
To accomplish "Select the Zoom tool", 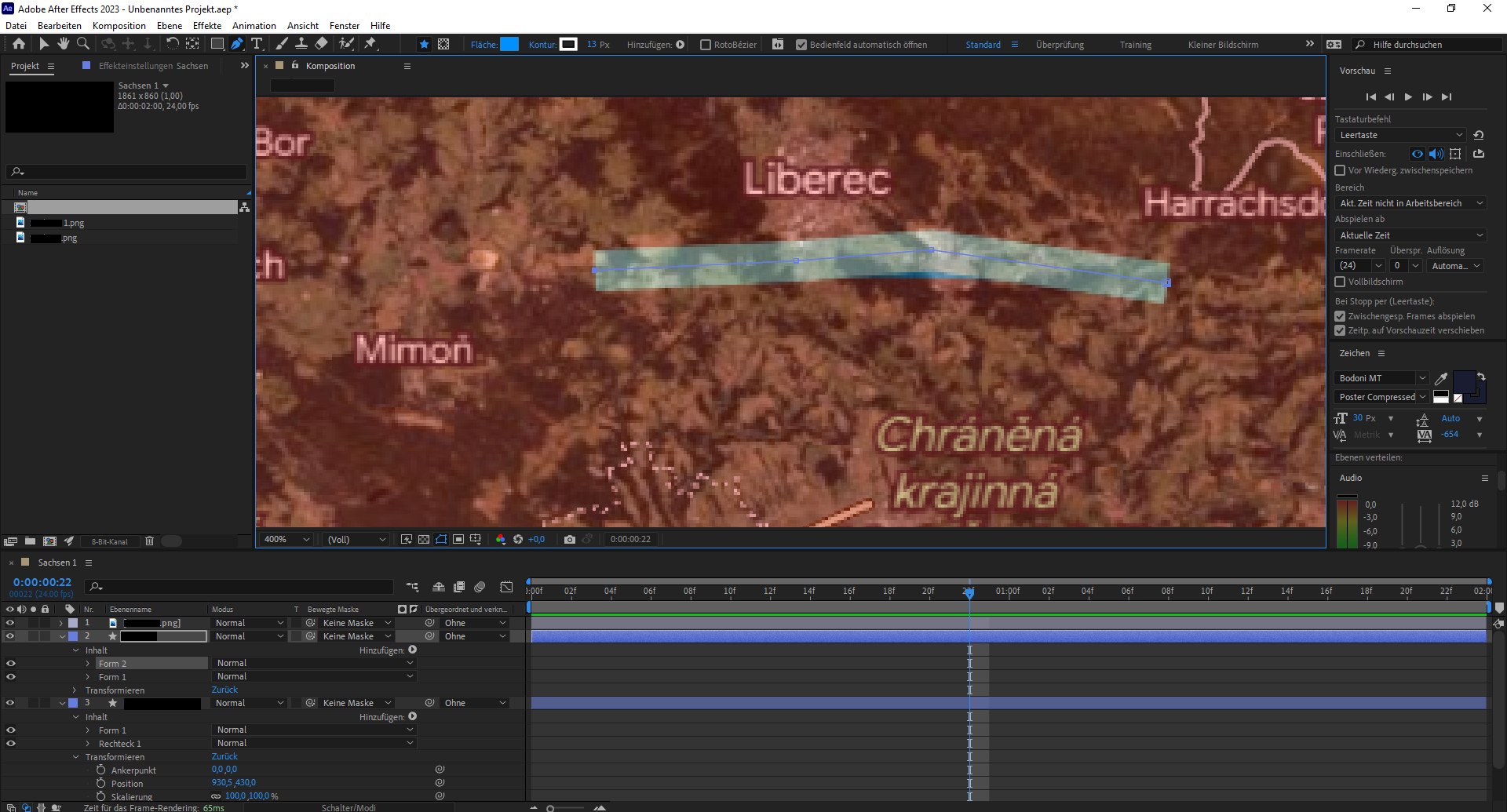I will (83, 44).
